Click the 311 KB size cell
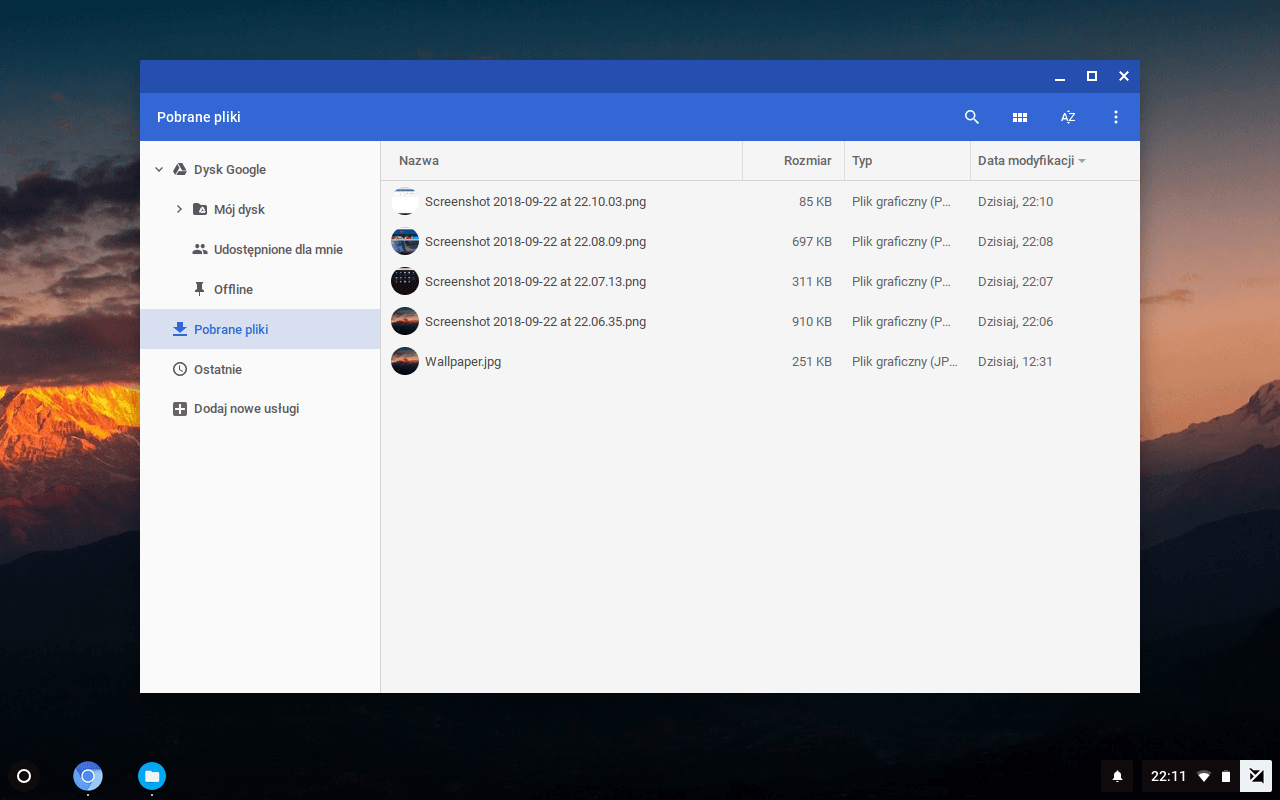Screen dimensions: 1280x800 [812, 281]
